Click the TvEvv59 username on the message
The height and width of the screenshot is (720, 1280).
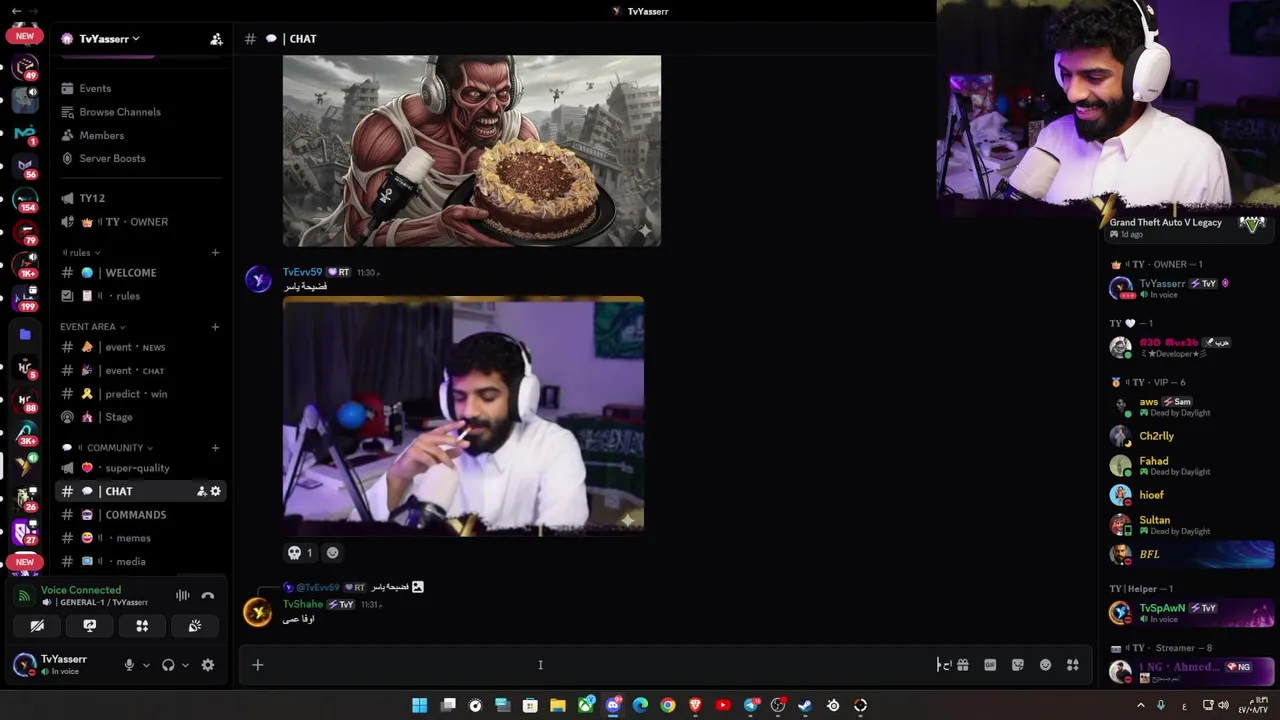[x=302, y=272]
